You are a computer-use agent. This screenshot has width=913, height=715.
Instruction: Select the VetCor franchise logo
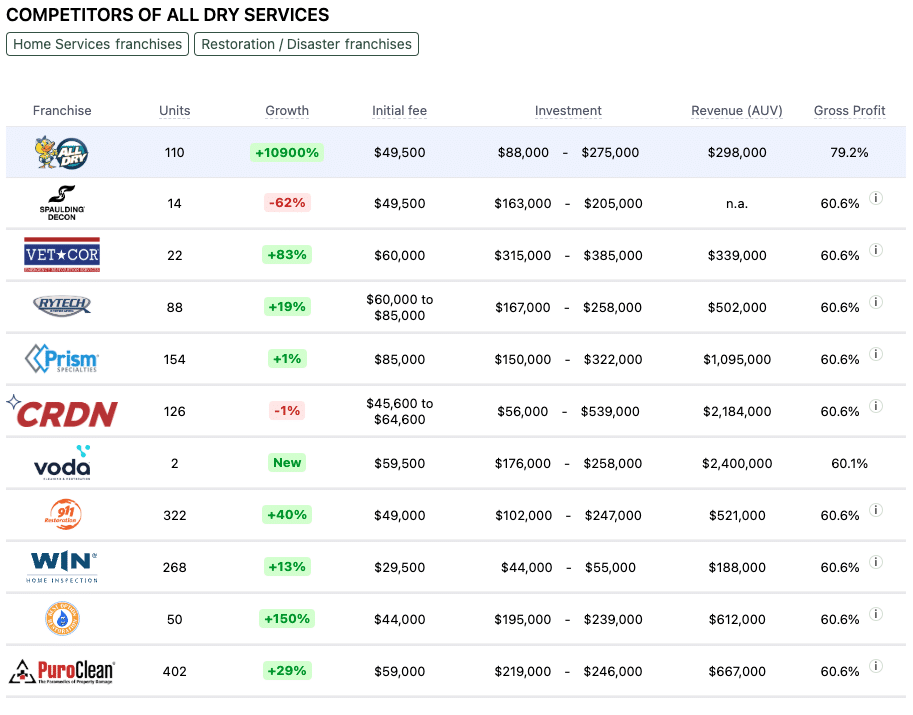pos(62,254)
